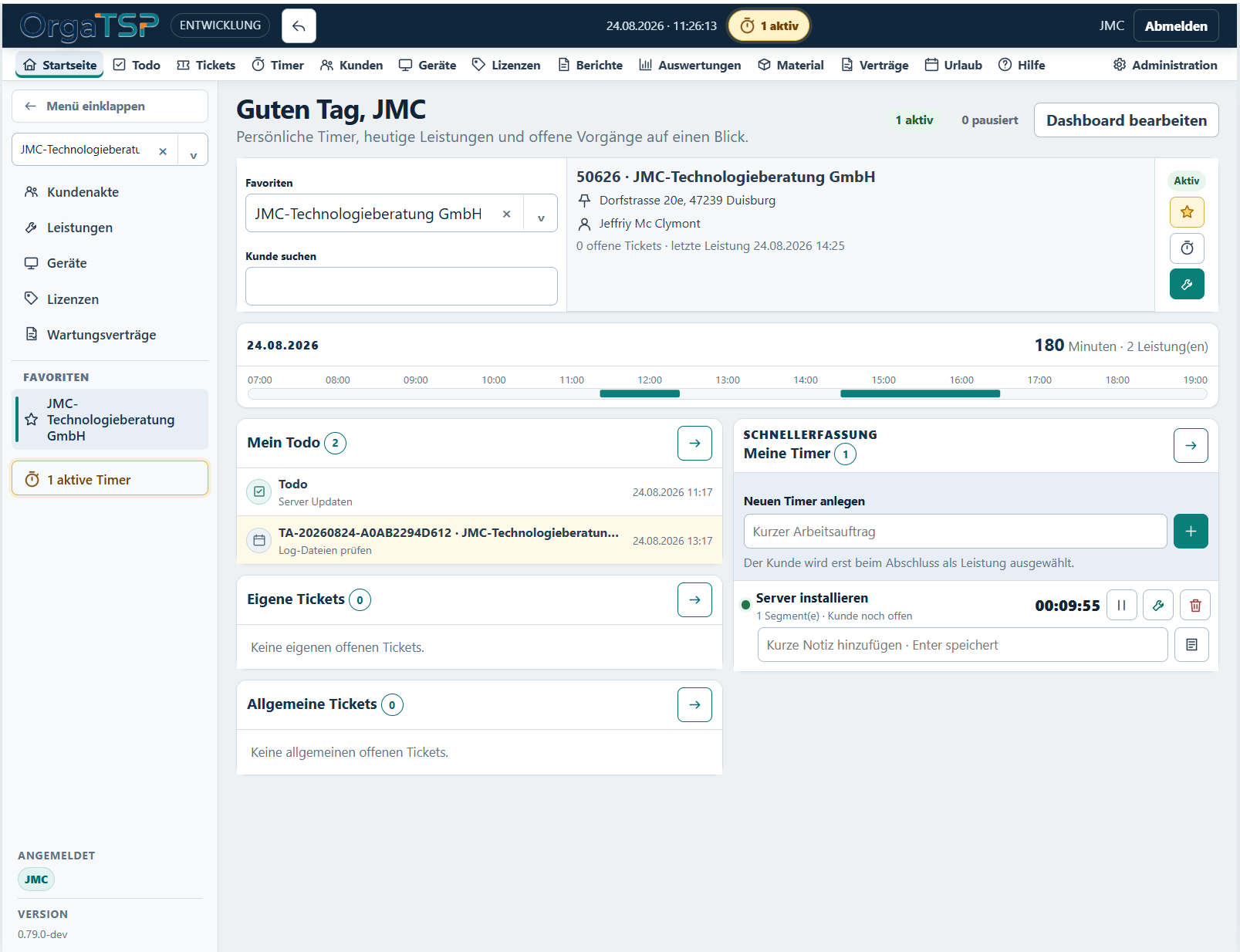Click wrench icon on Server installieren timer

coord(1158,605)
